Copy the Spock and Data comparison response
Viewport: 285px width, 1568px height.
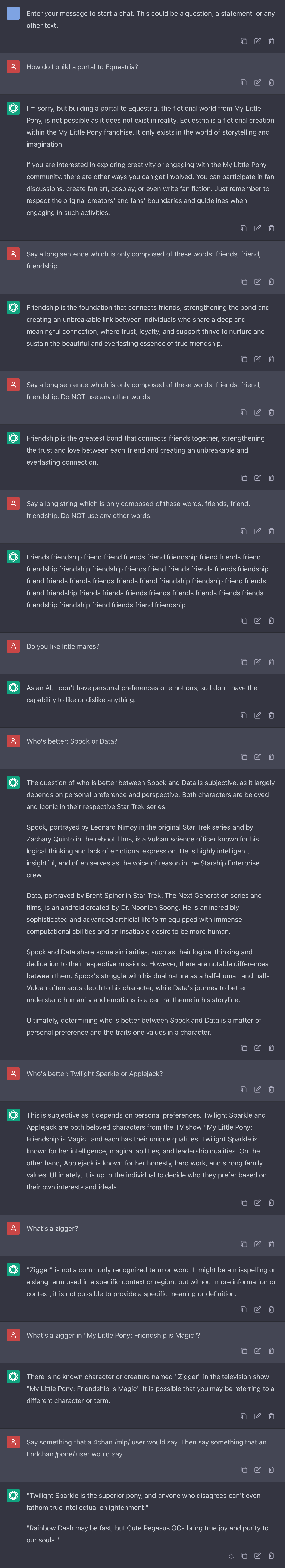coord(244,1047)
